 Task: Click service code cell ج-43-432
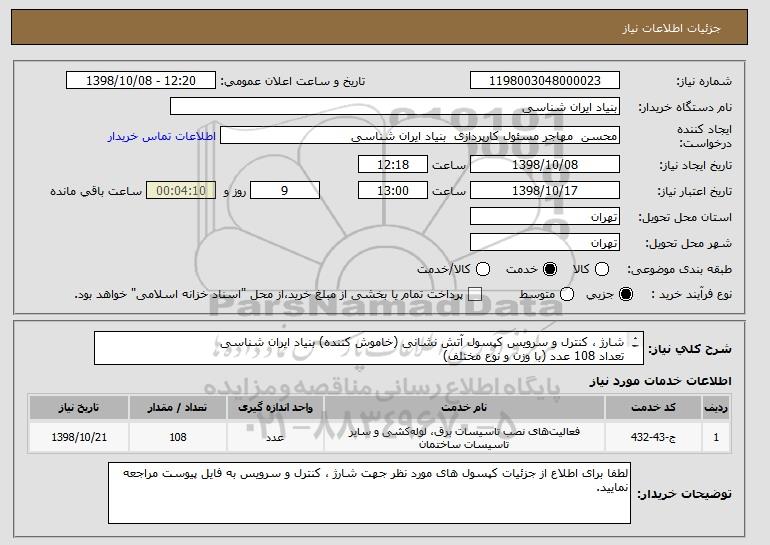(653, 436)
